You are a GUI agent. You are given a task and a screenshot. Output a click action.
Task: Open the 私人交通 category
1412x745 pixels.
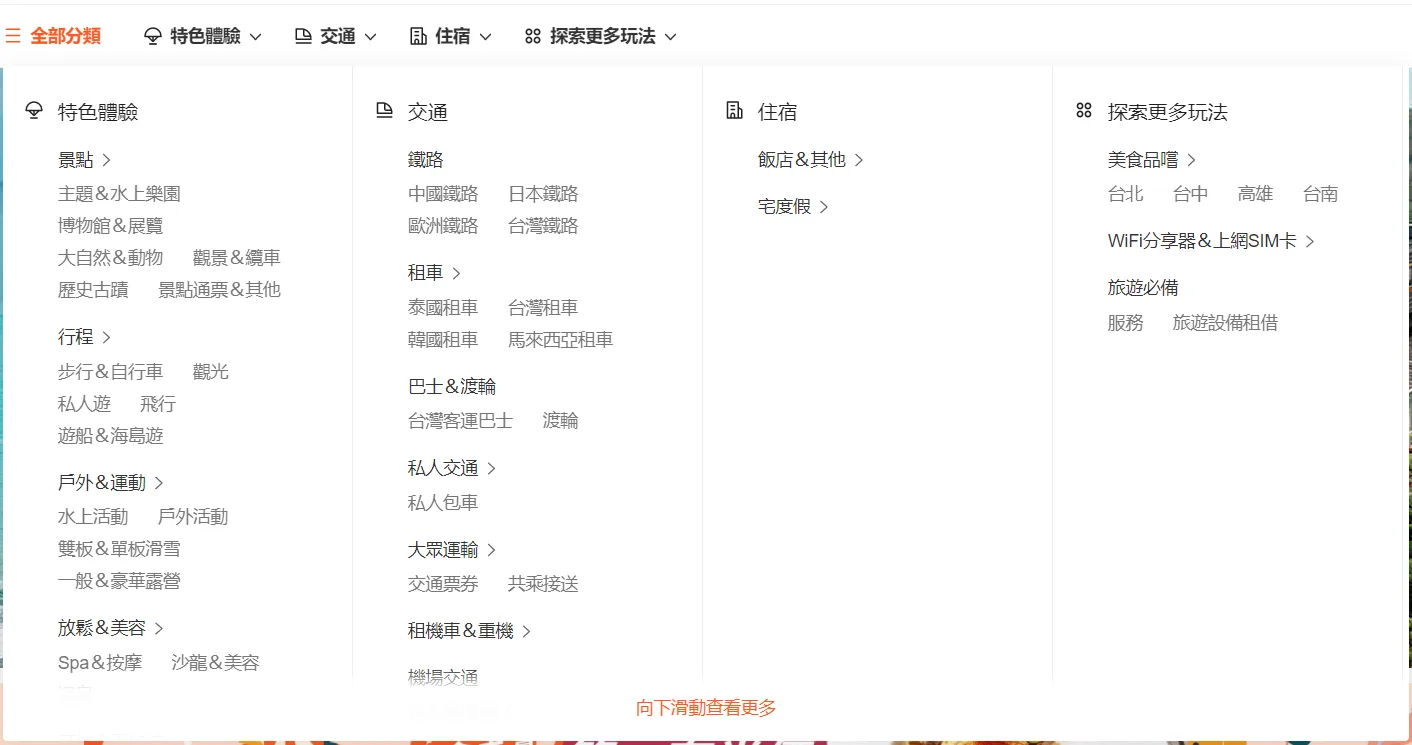pos(452,468)
